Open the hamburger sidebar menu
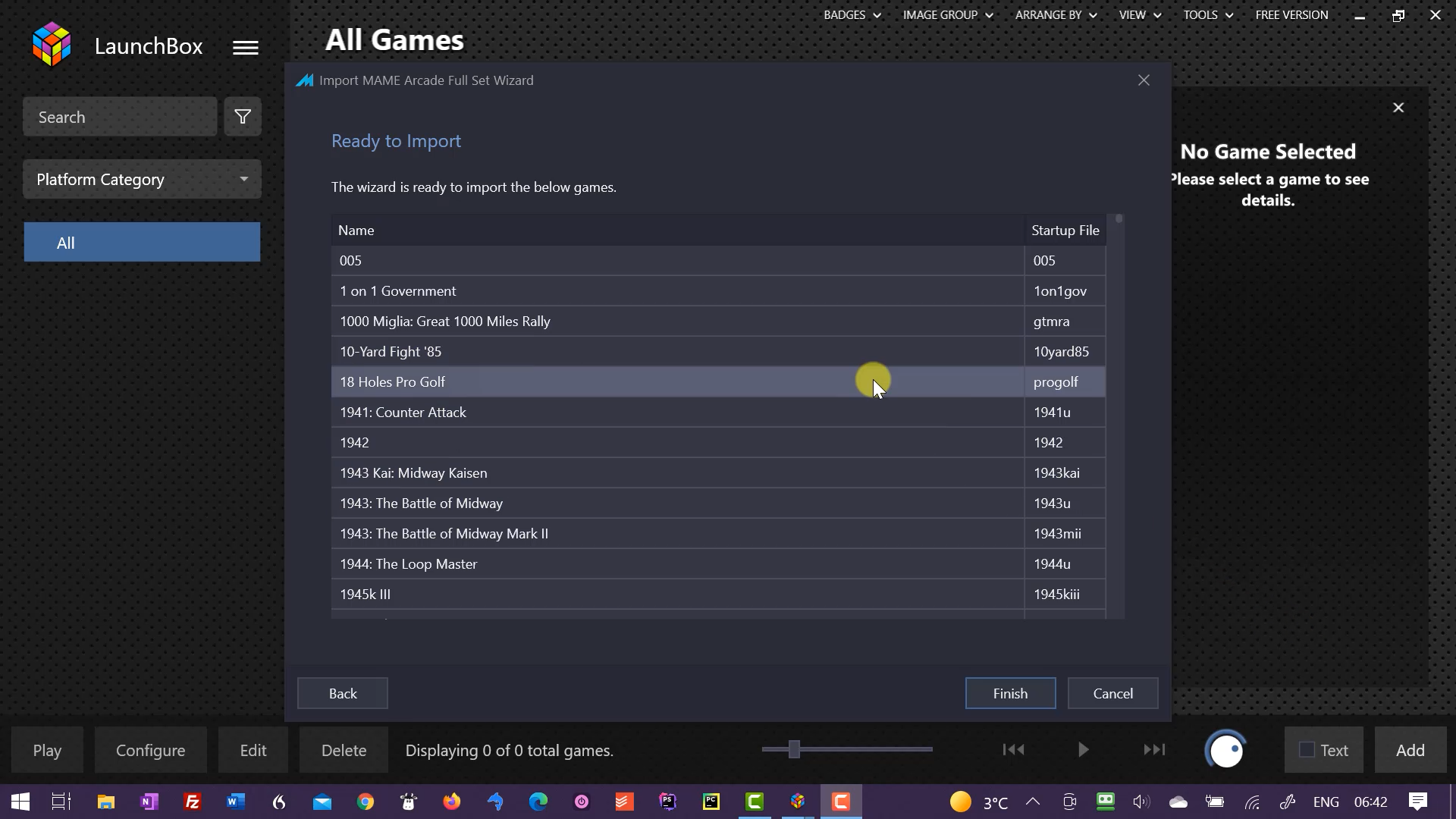The image size is (1456, 819). point(245,48)
